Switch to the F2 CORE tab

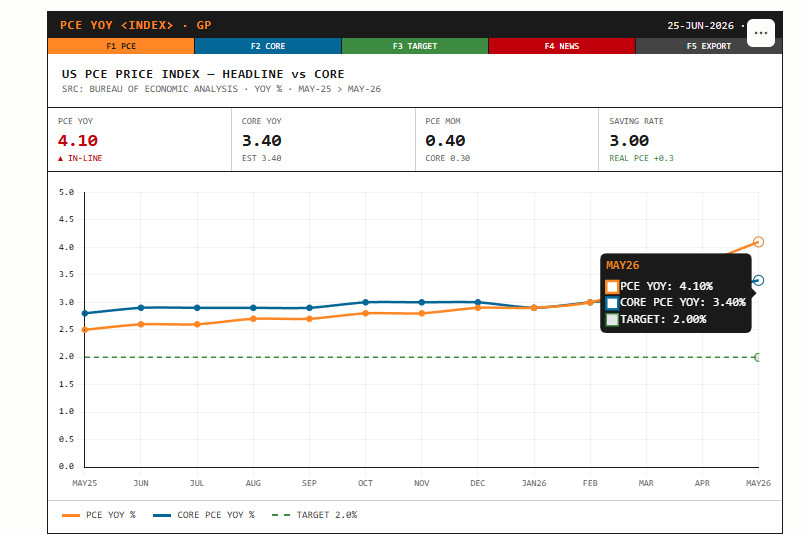click(x=268, y=46)
